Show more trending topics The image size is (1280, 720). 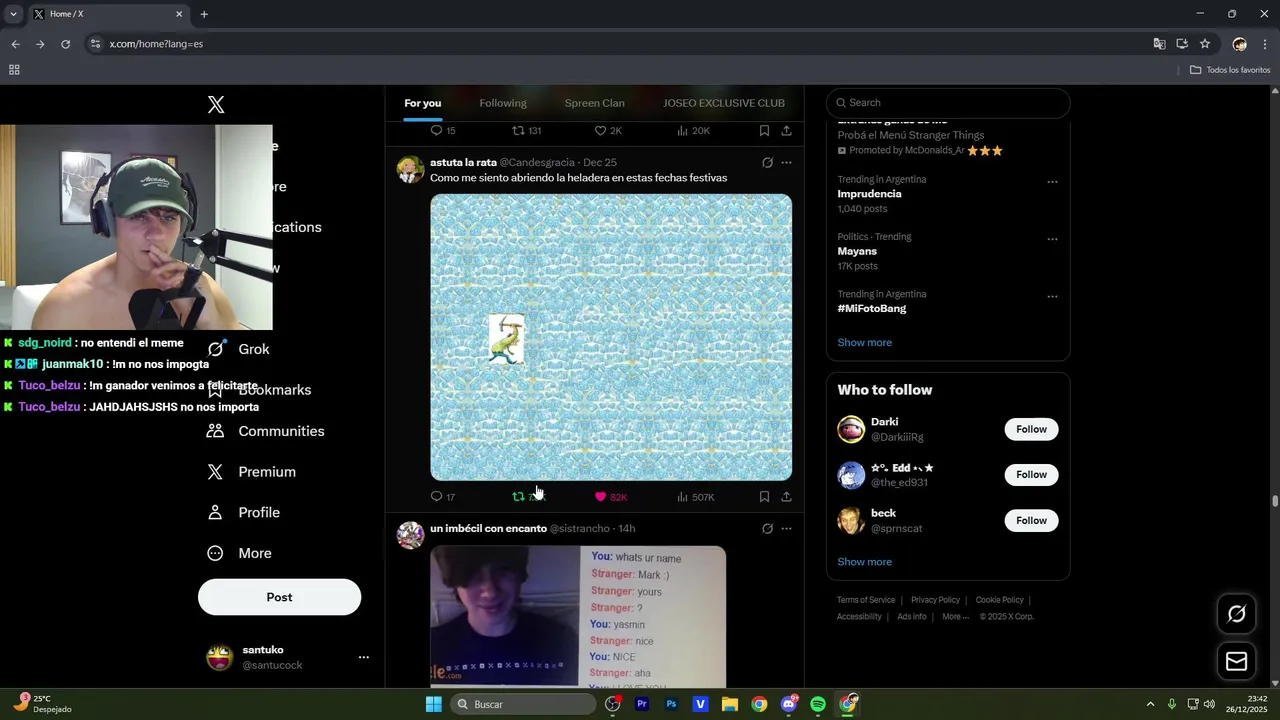864,343
